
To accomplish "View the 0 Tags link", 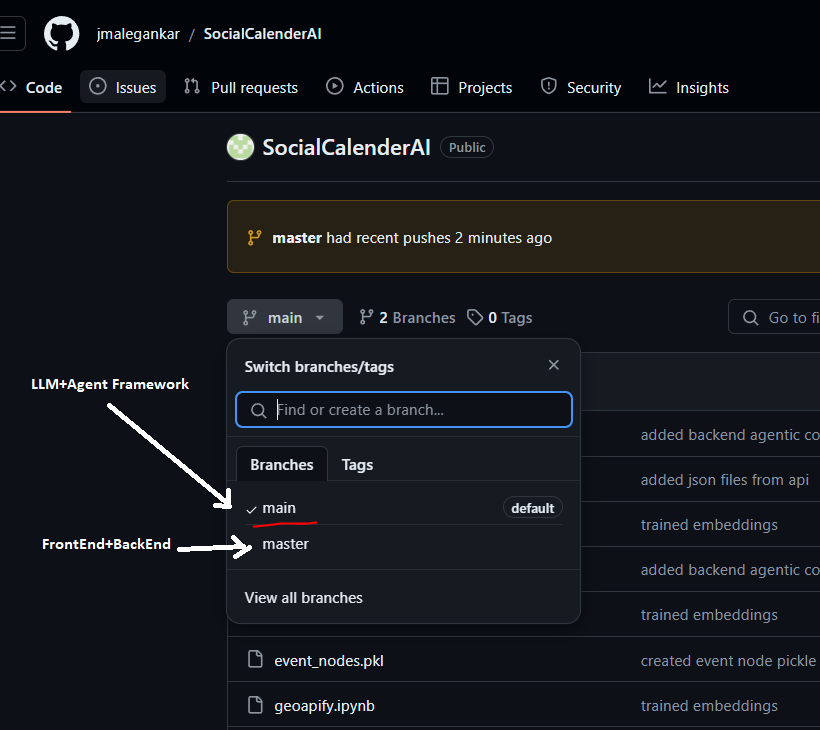I will pos(499,317).
